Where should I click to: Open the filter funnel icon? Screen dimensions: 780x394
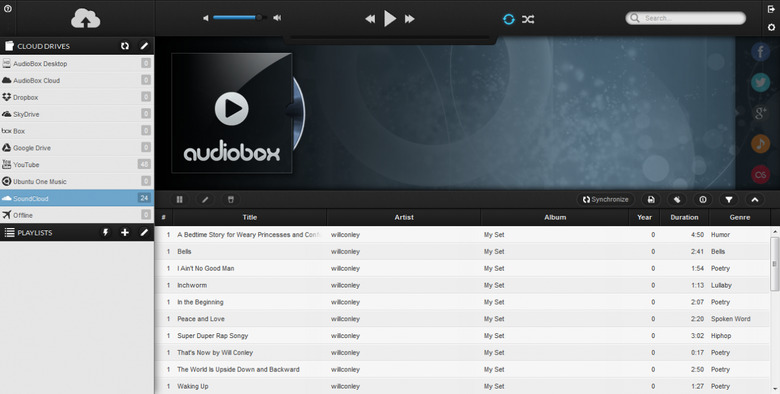tap(728, 199)
